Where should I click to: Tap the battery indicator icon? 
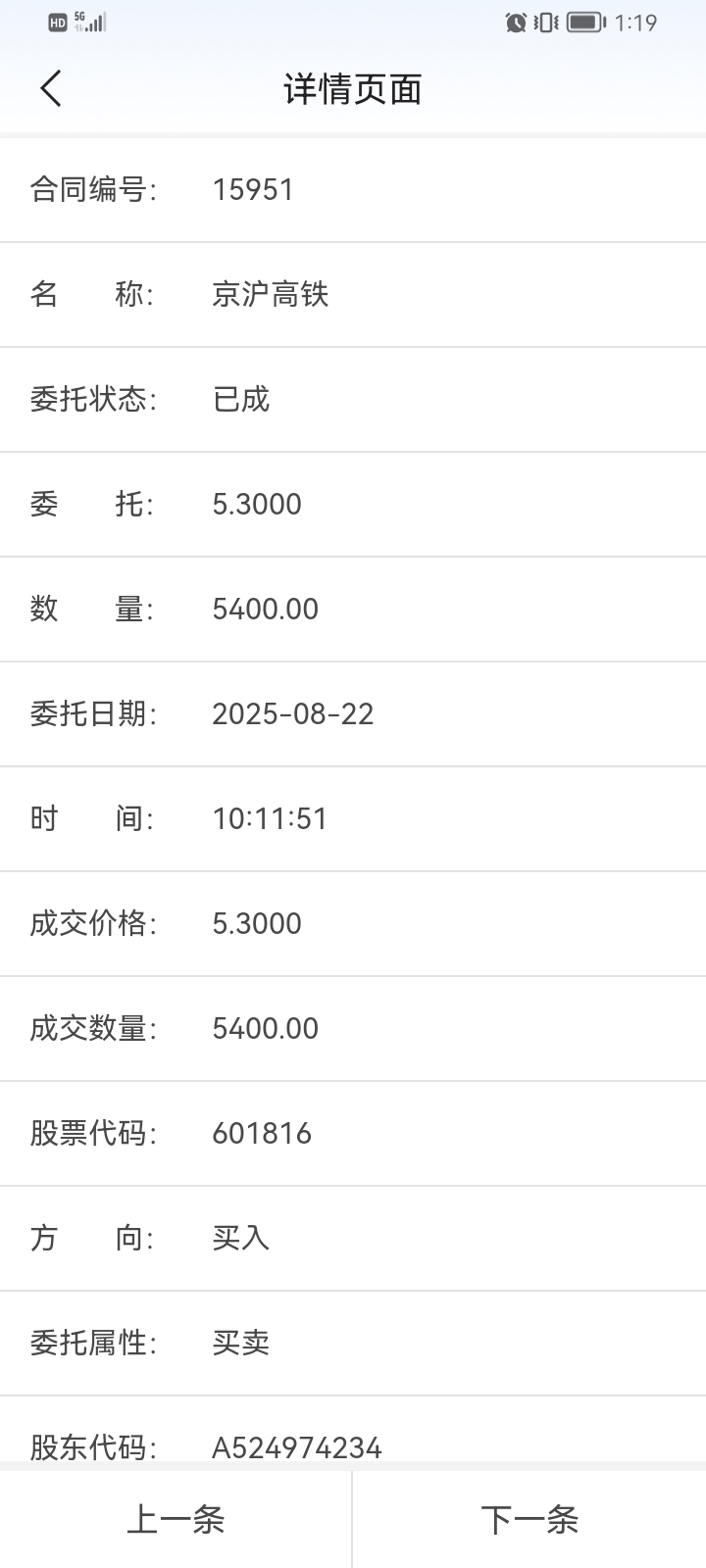pos(586,22)
